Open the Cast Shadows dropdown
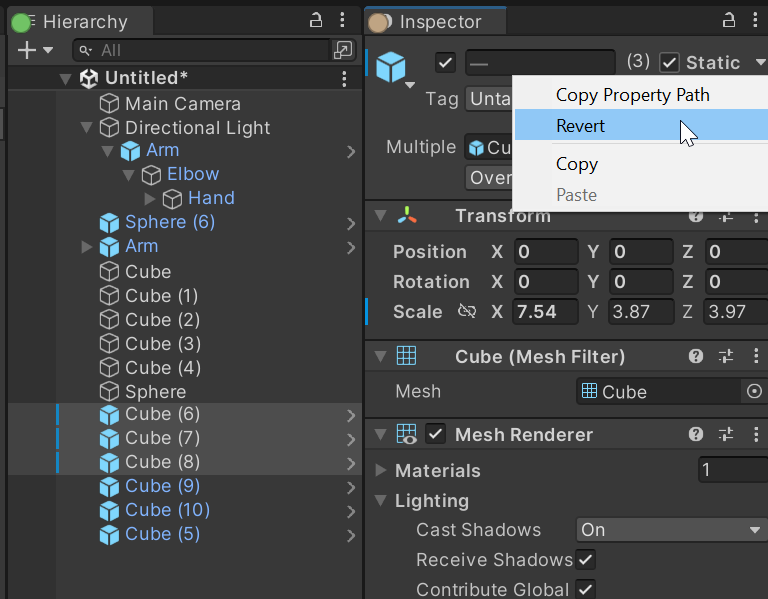The height and width of the screenshot is (599, 768). point(671,530)
